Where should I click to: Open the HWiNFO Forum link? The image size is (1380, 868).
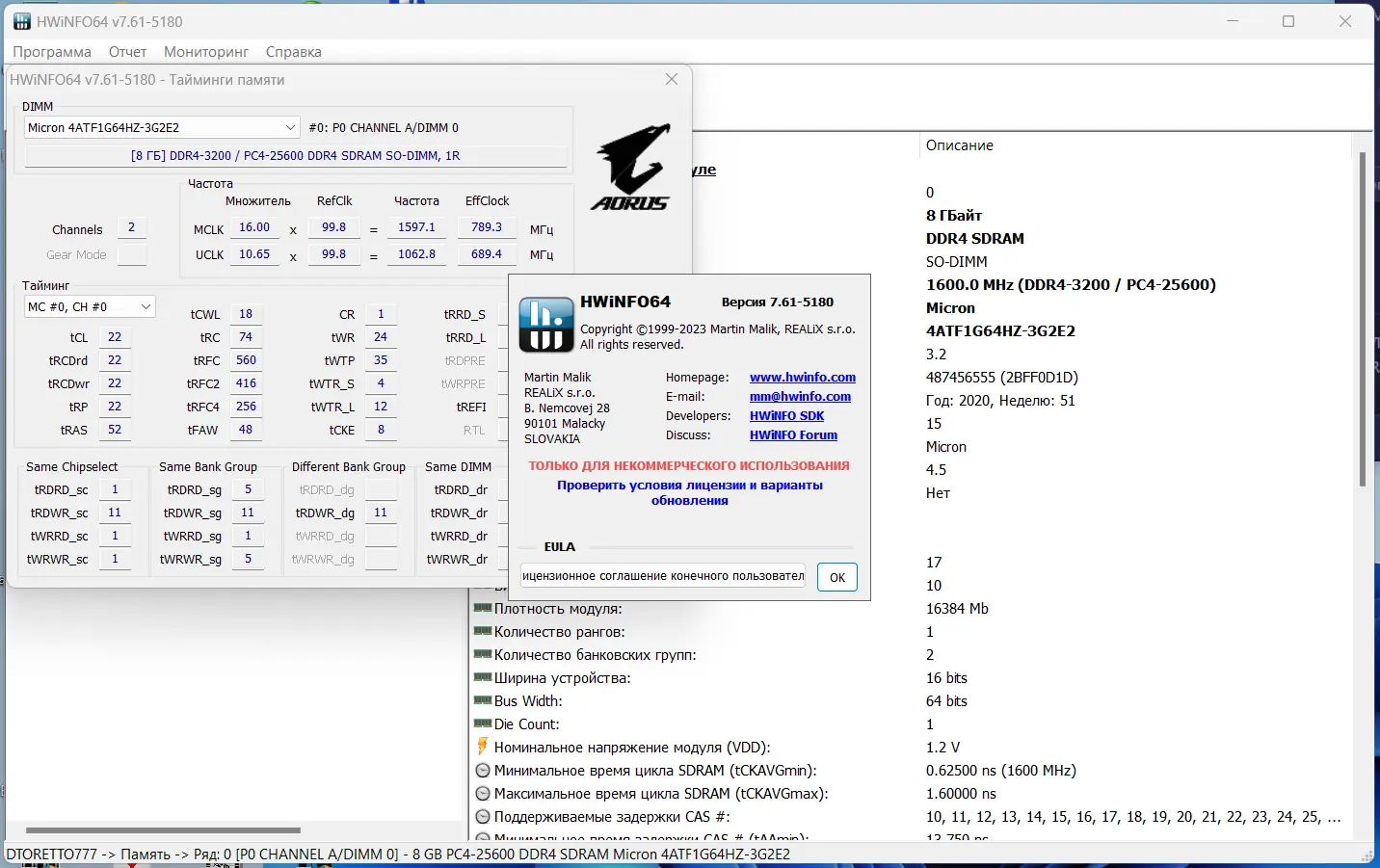[793, 435]
